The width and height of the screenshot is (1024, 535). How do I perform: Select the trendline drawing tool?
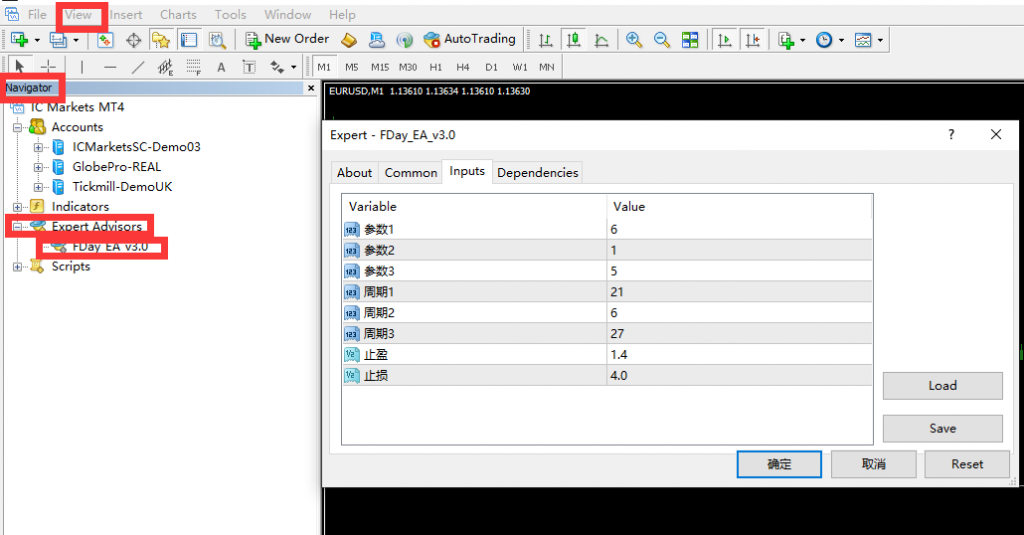[x=138, y=66]
